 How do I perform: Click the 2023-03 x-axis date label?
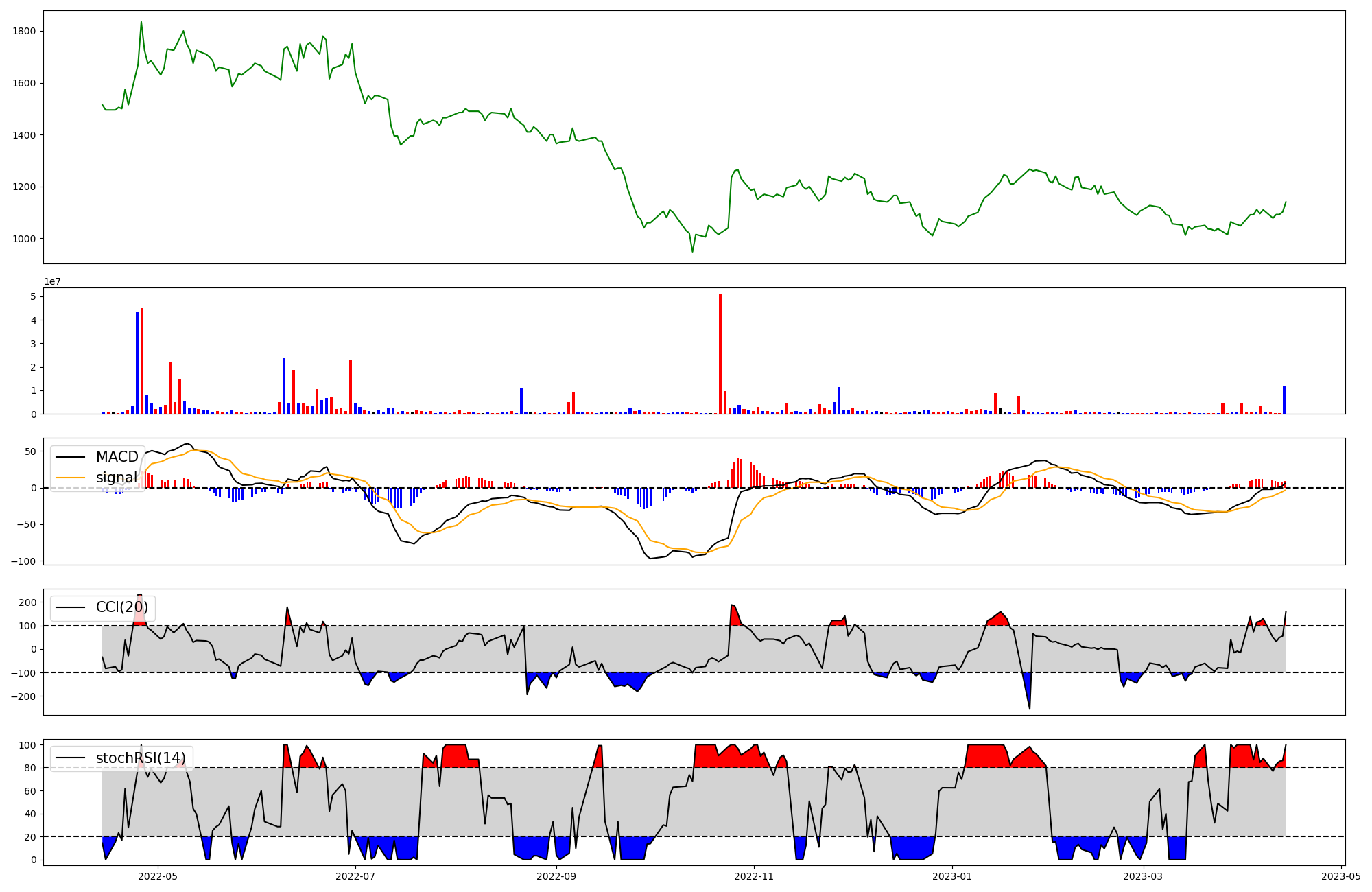(1144, 876)
